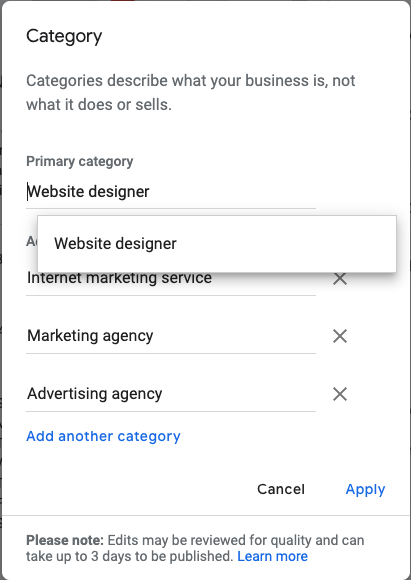
Task: Click the Category dialog heading
Action: 64,37
